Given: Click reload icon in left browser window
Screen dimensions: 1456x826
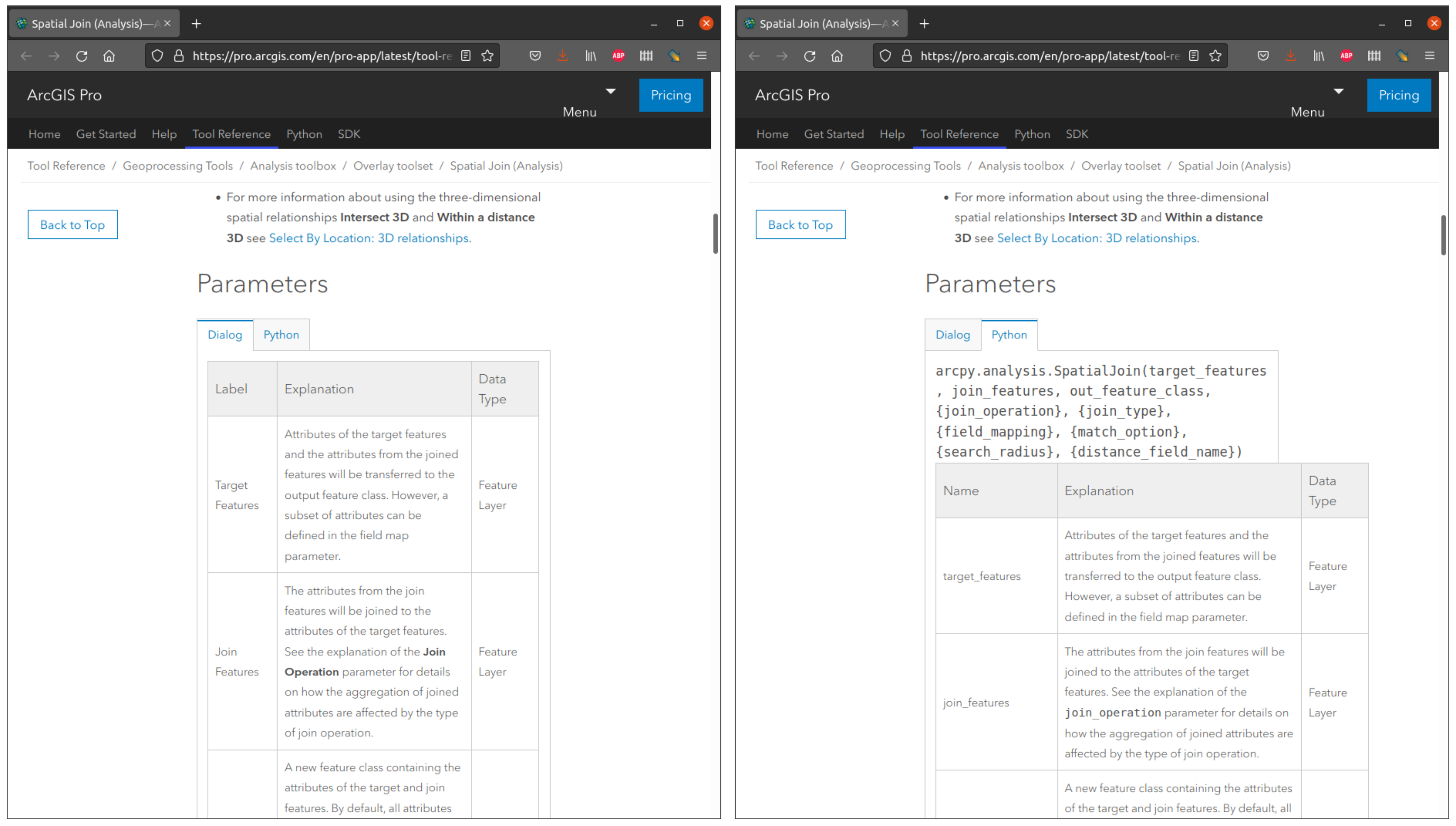Looking at the screenshot, I should 82,56.
